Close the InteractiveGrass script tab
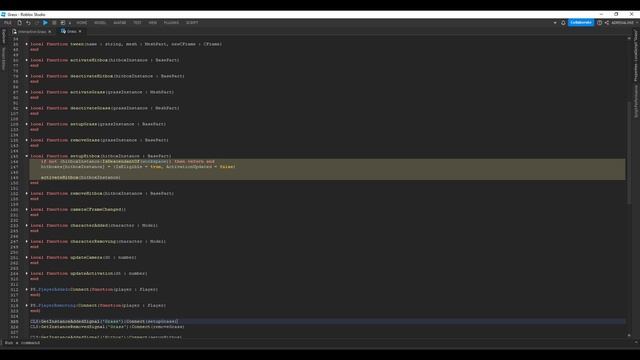This screenshot has width=640, height=360. click(x=50, y=31)
